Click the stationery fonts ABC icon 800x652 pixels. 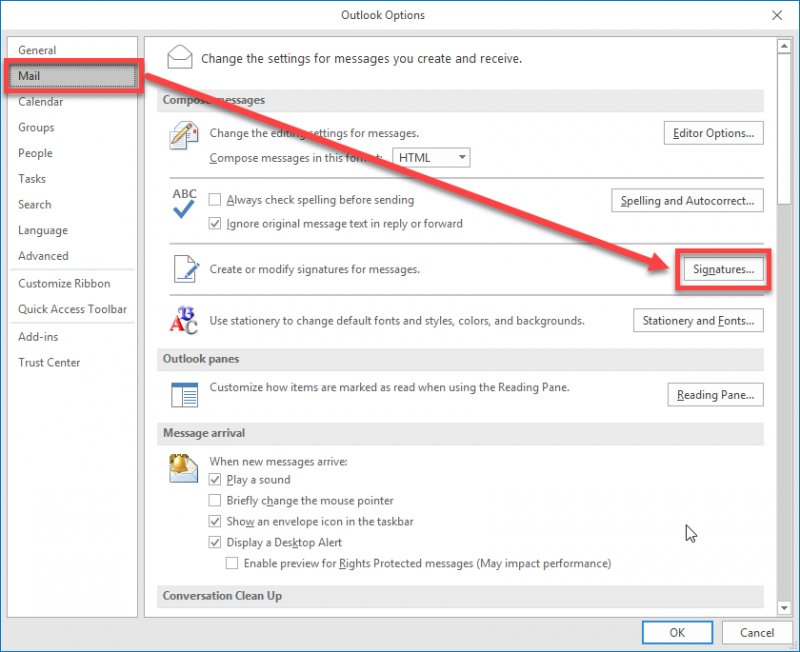point(184,321)
